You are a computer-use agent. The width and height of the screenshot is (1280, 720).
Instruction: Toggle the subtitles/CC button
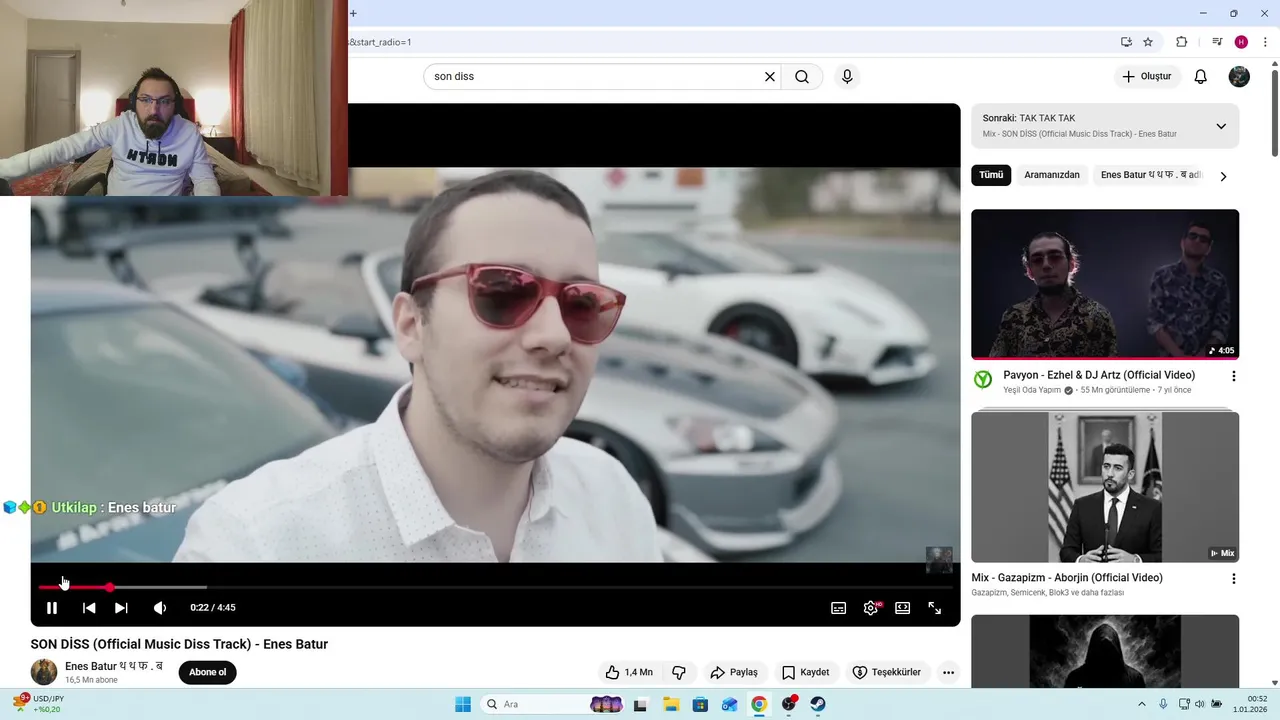(839, 608)
